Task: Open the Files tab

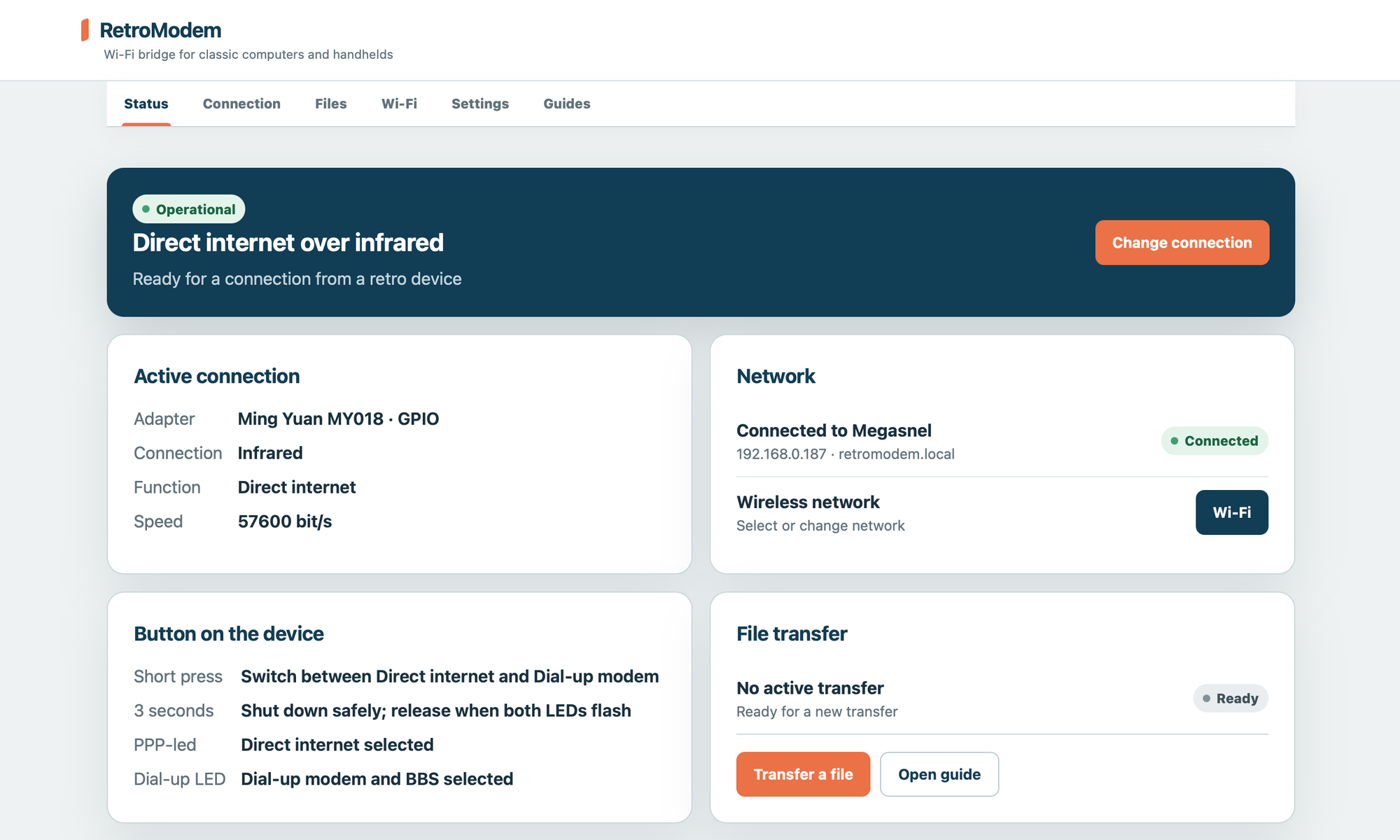Action: [x=330, y=104]
